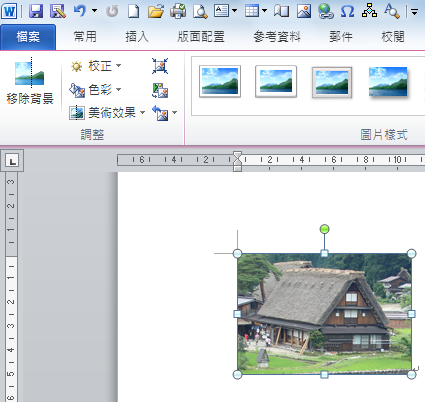Open a file using the folder icon
The image size is (425, 402).
(156, 12)
